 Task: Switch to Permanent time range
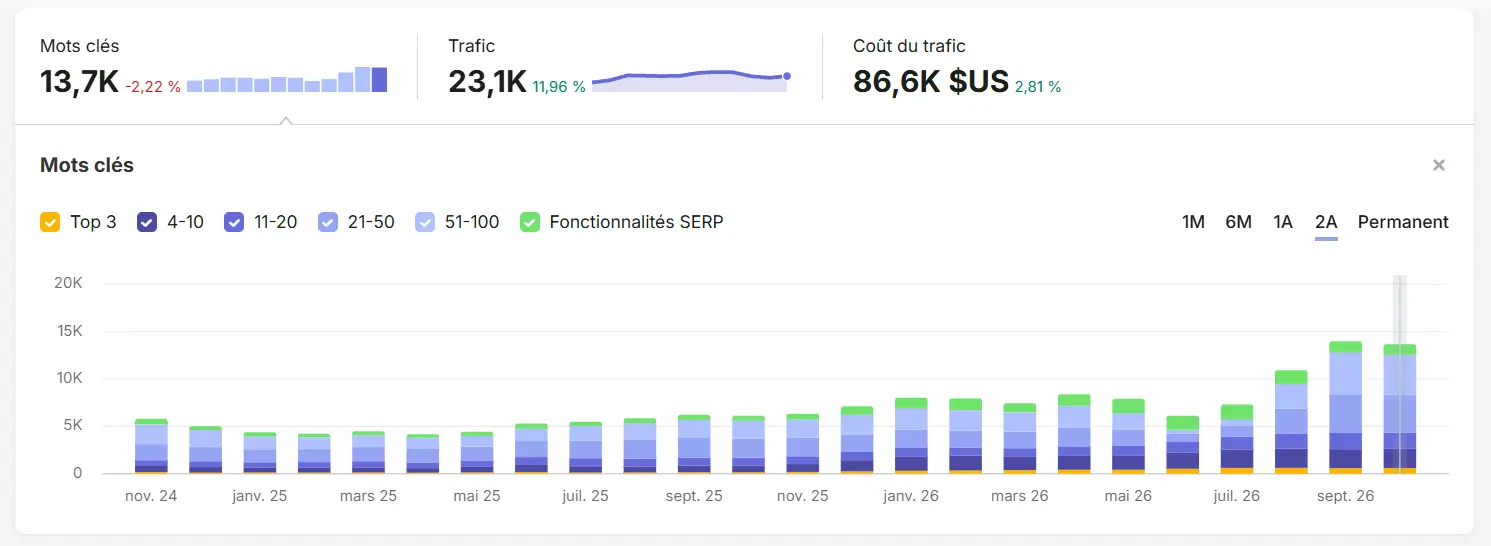[1403, 222]
